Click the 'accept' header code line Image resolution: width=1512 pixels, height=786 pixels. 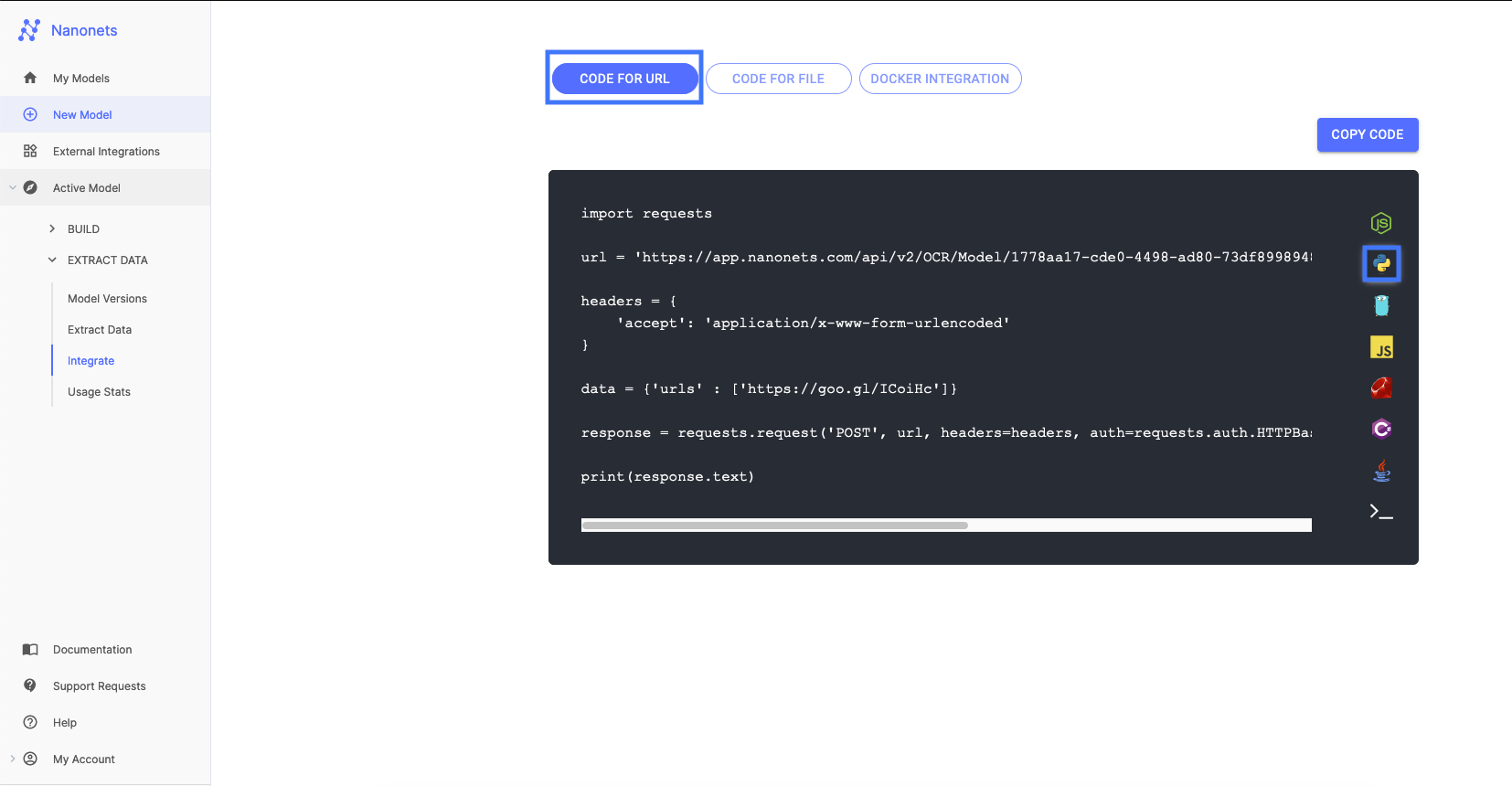point(813,323)
